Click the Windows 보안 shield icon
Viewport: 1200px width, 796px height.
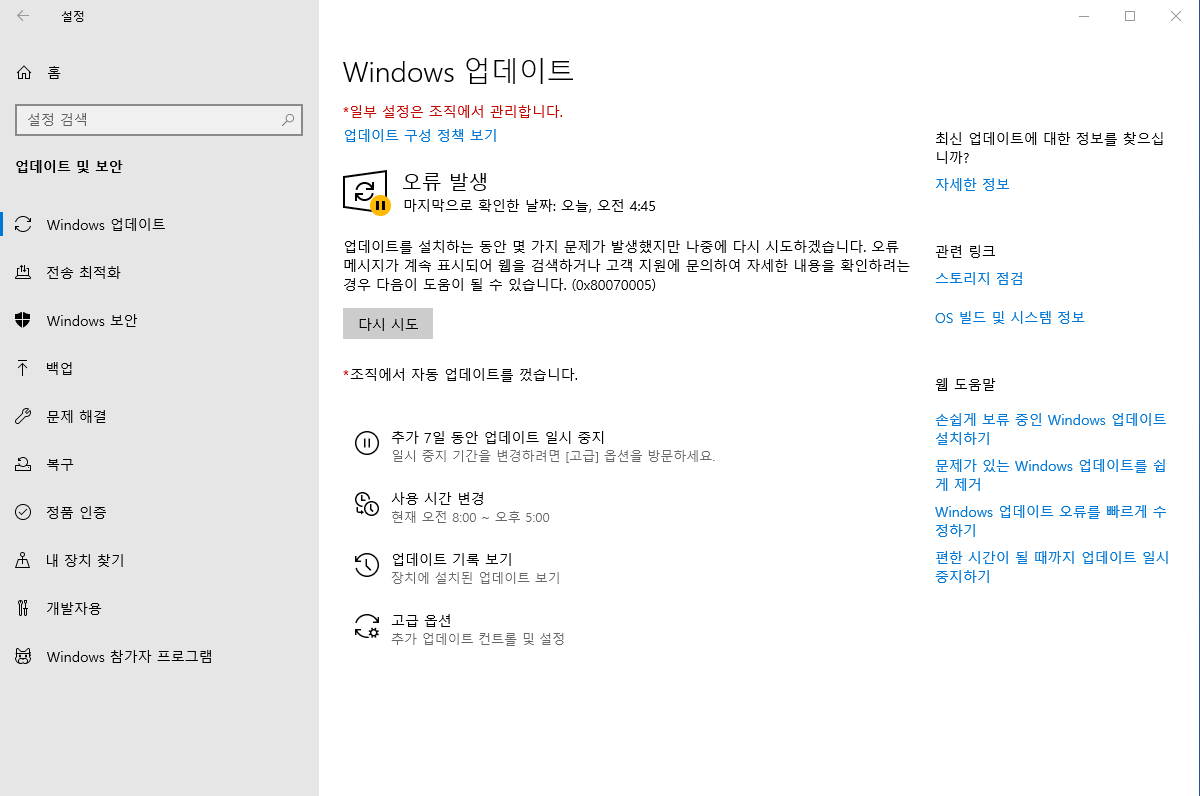tap(24, 320)
